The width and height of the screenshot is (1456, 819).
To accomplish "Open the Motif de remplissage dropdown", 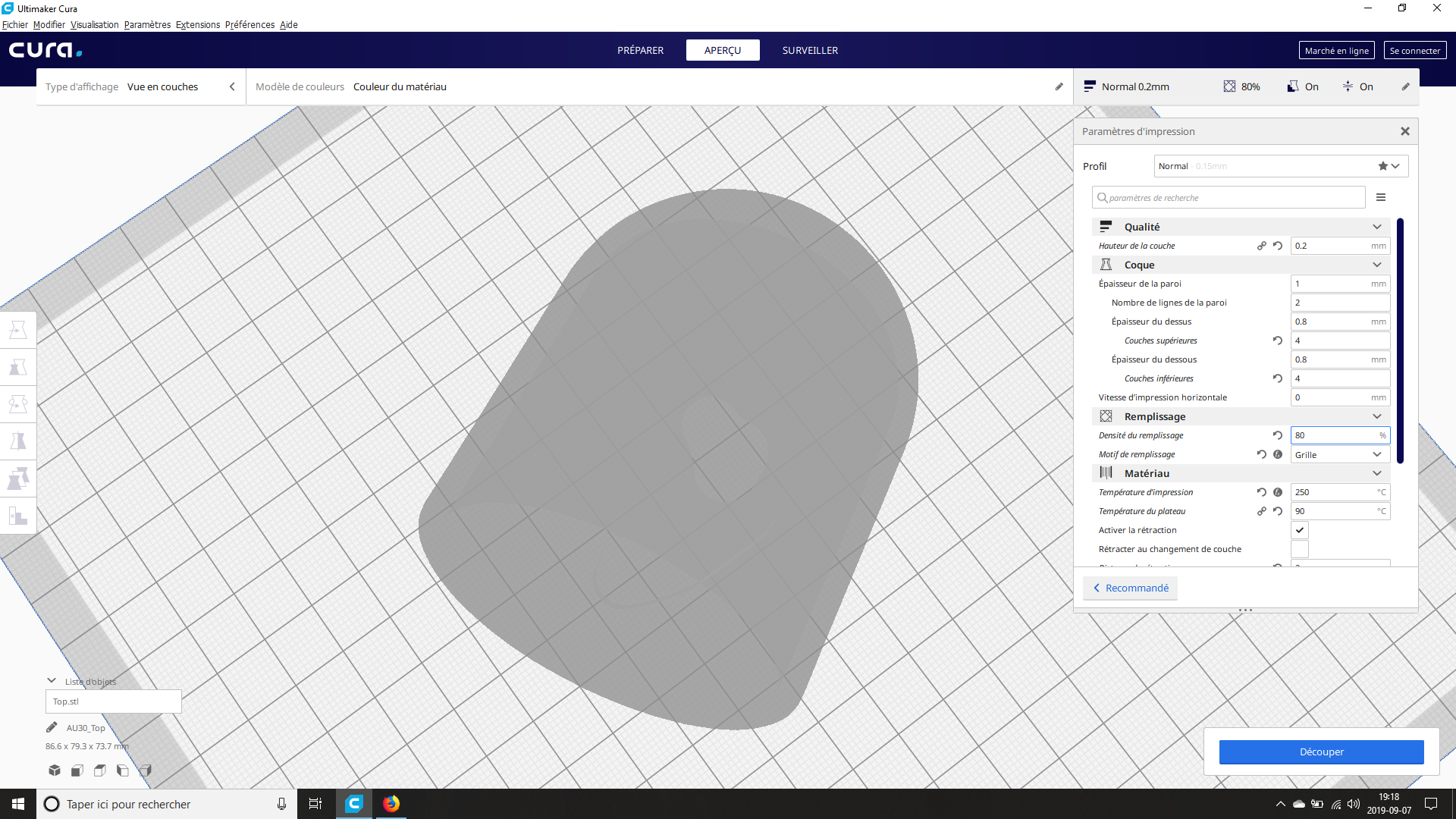I will pos(1340,454).
